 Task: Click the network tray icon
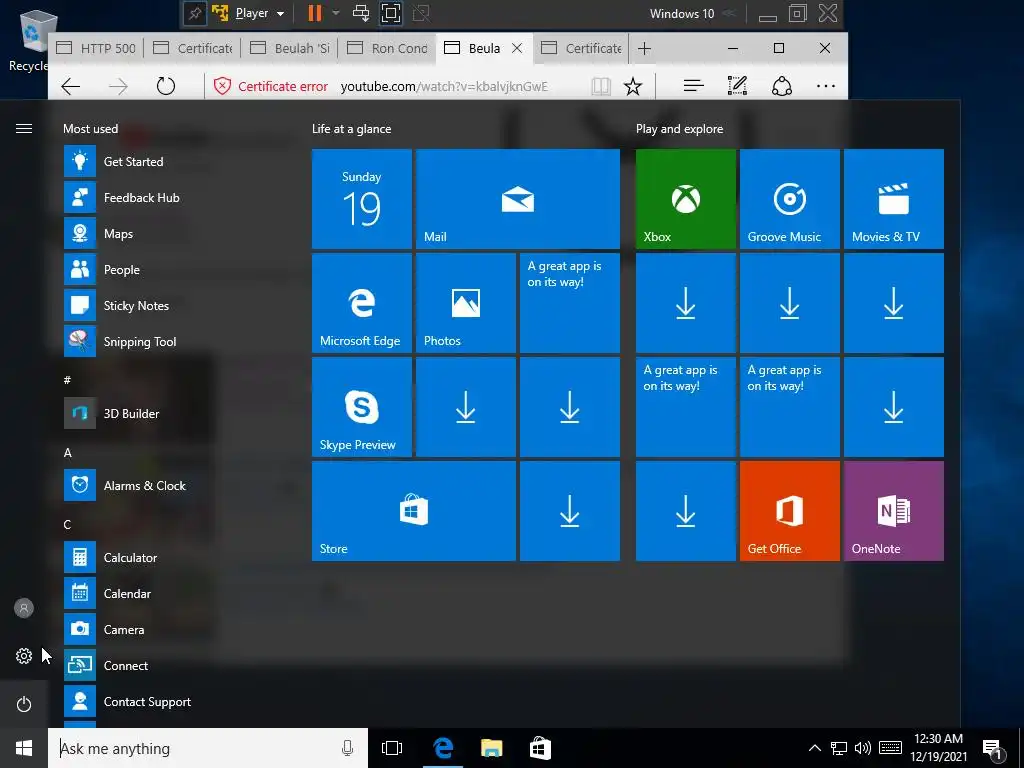[839, 748]
